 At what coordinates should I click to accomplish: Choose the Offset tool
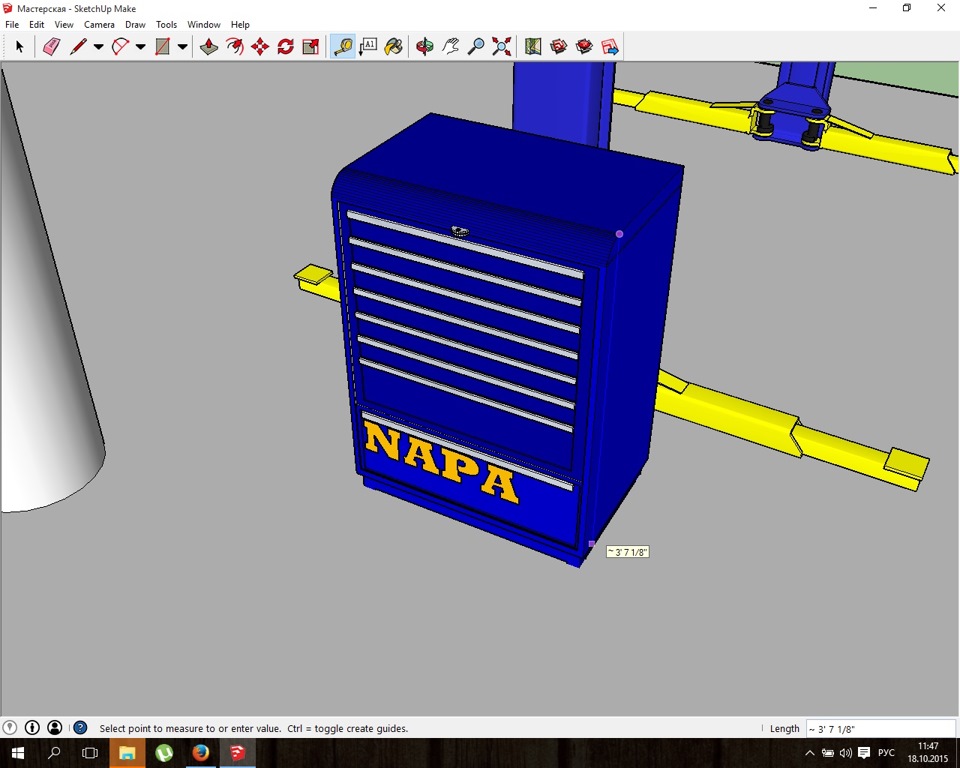click(234, 47)
